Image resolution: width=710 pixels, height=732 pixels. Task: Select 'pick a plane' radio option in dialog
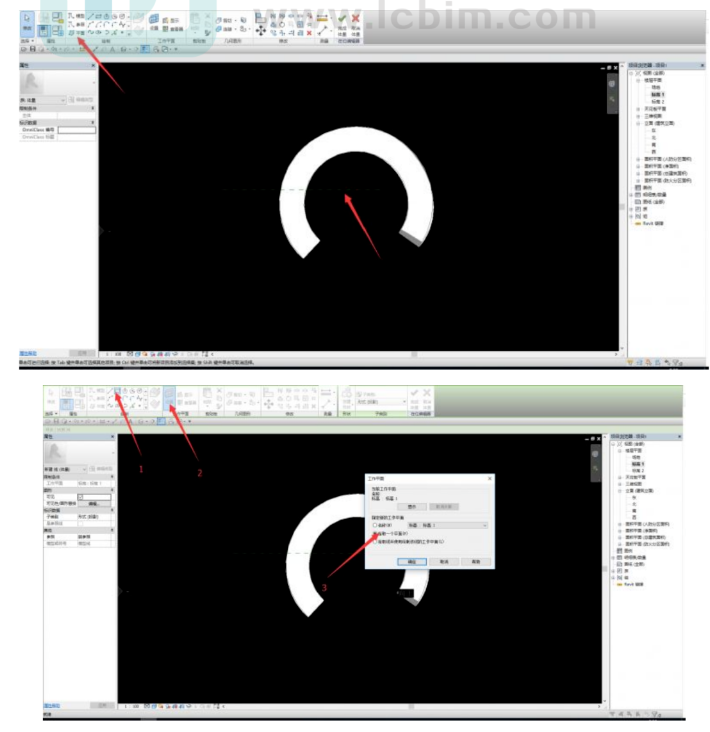[x=375, y=533]
